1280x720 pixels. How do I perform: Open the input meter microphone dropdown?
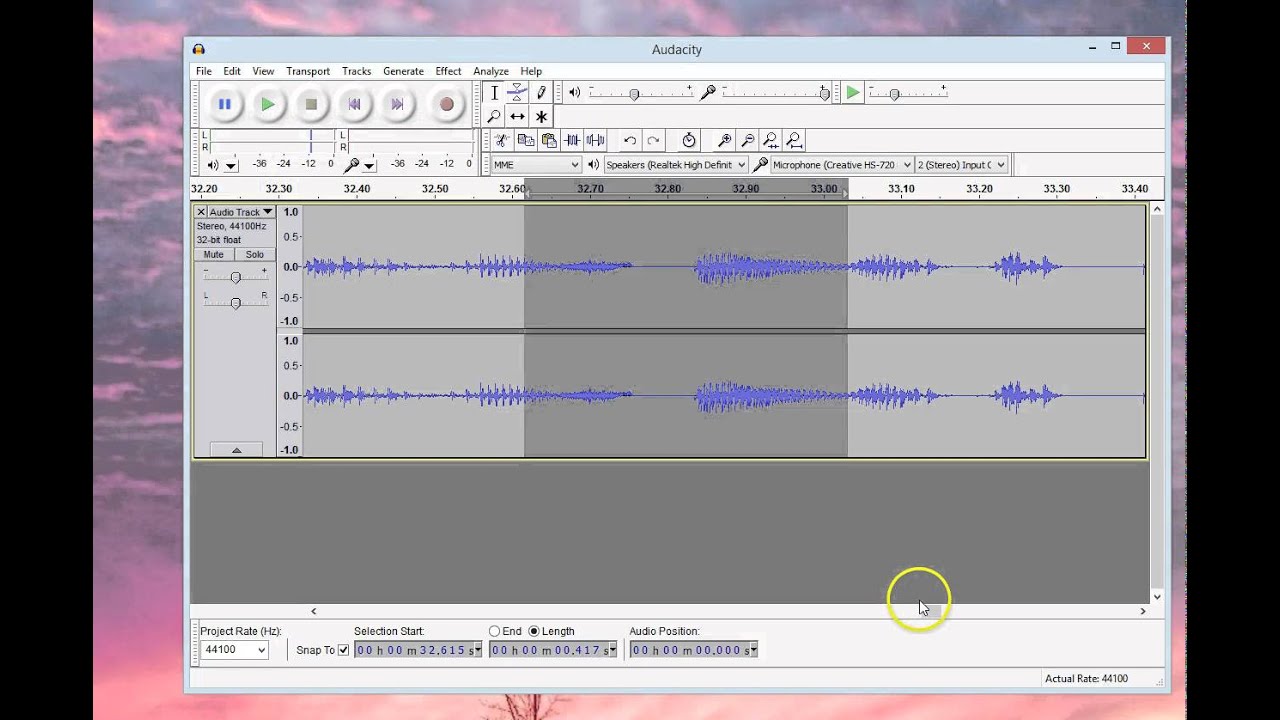click(369, 165)
